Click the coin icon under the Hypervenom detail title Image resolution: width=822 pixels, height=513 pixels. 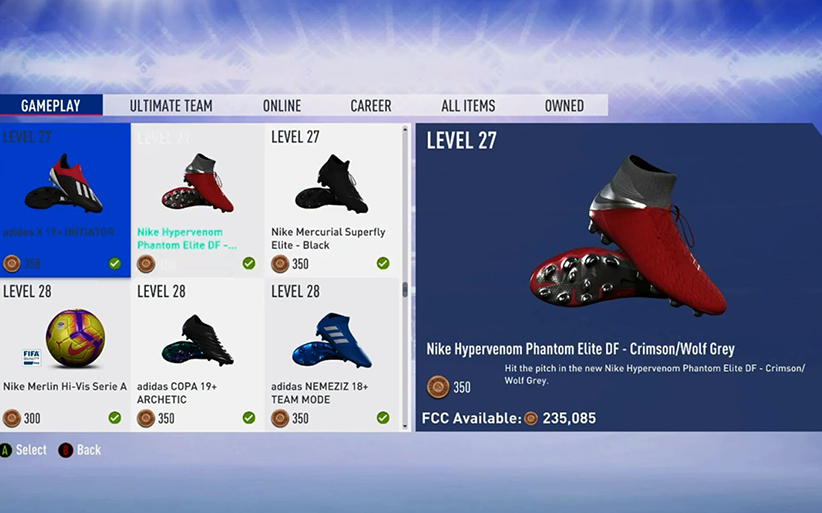438,387
